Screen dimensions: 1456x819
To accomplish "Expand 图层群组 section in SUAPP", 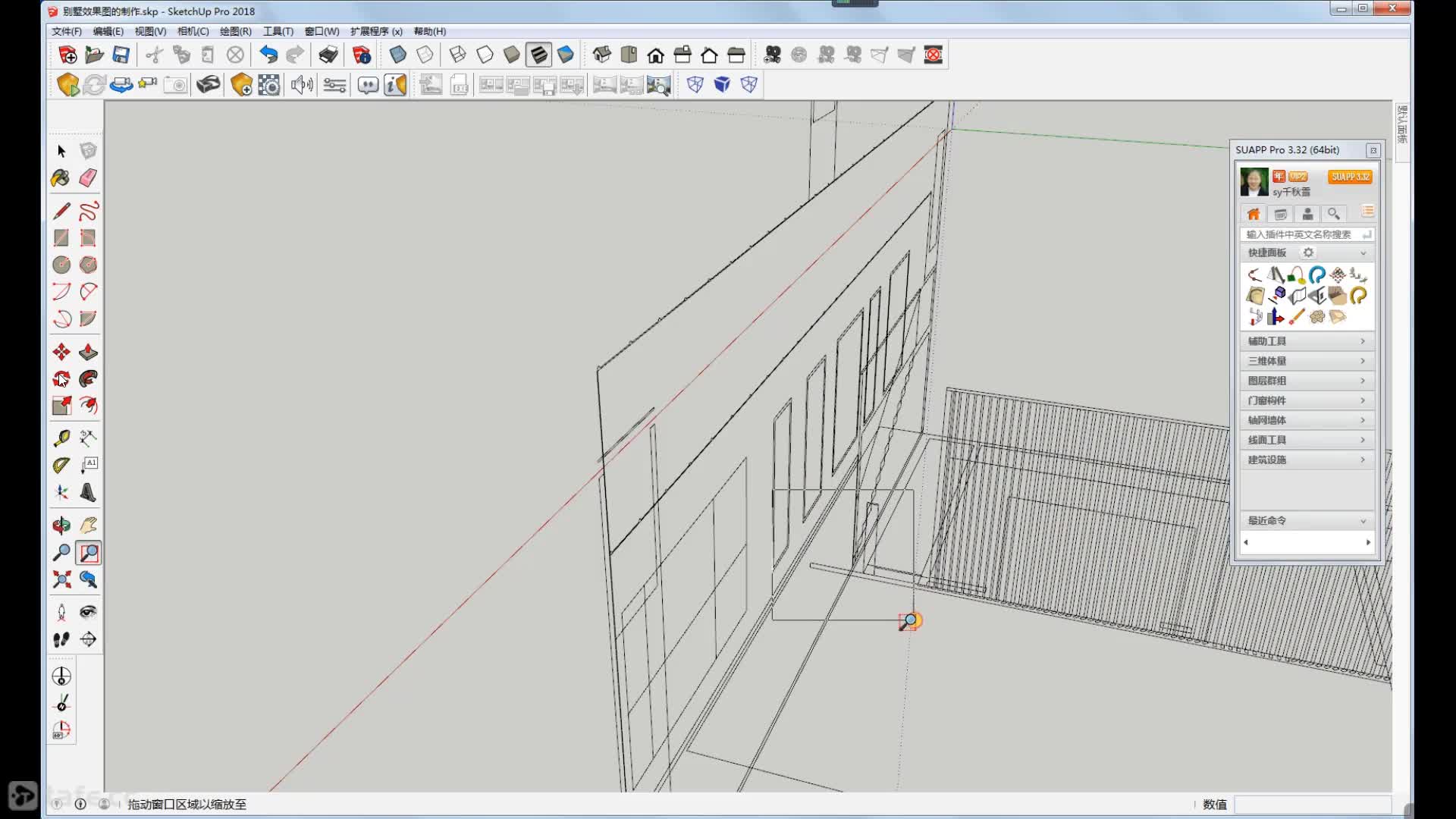I will pyautogui.click(x=1307, y=381).
